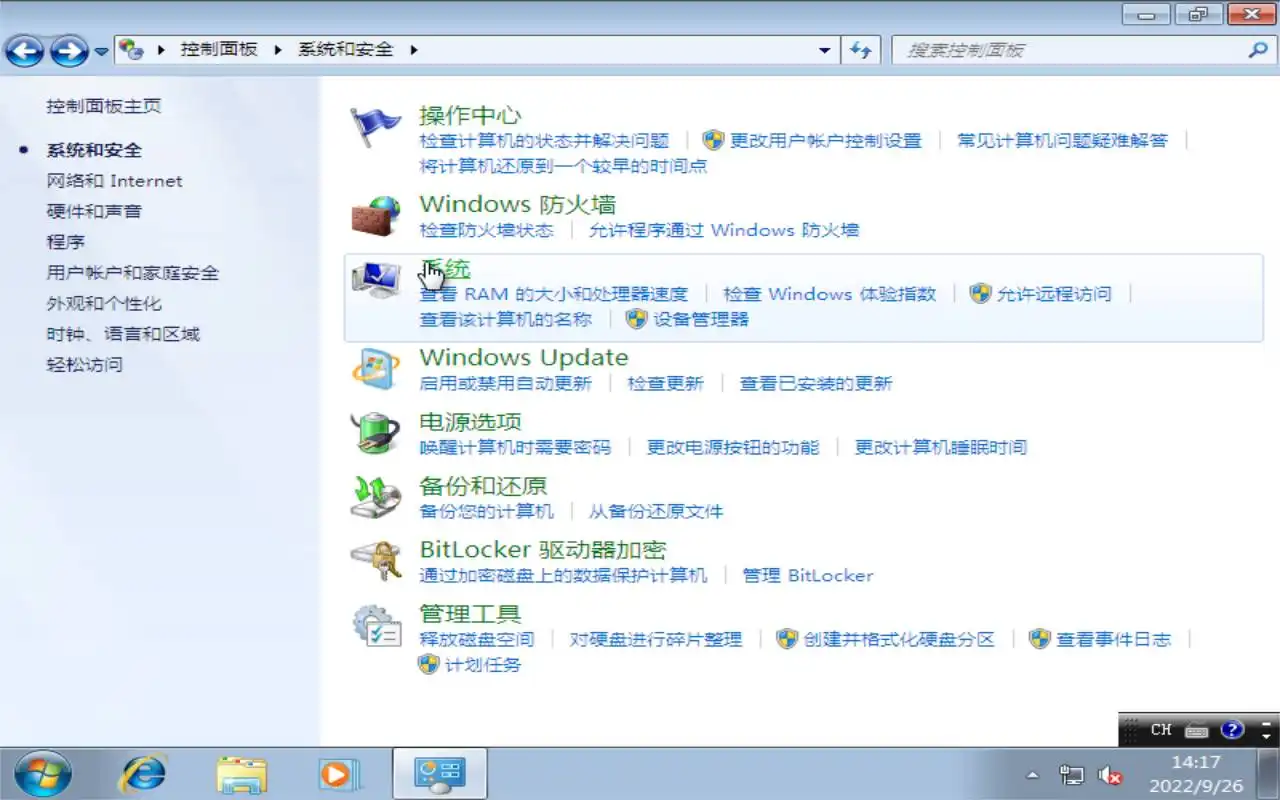This screenshot has height=800, width=1280.
Task: Open the 操作中心 heading link
Action: click(470, 115)
